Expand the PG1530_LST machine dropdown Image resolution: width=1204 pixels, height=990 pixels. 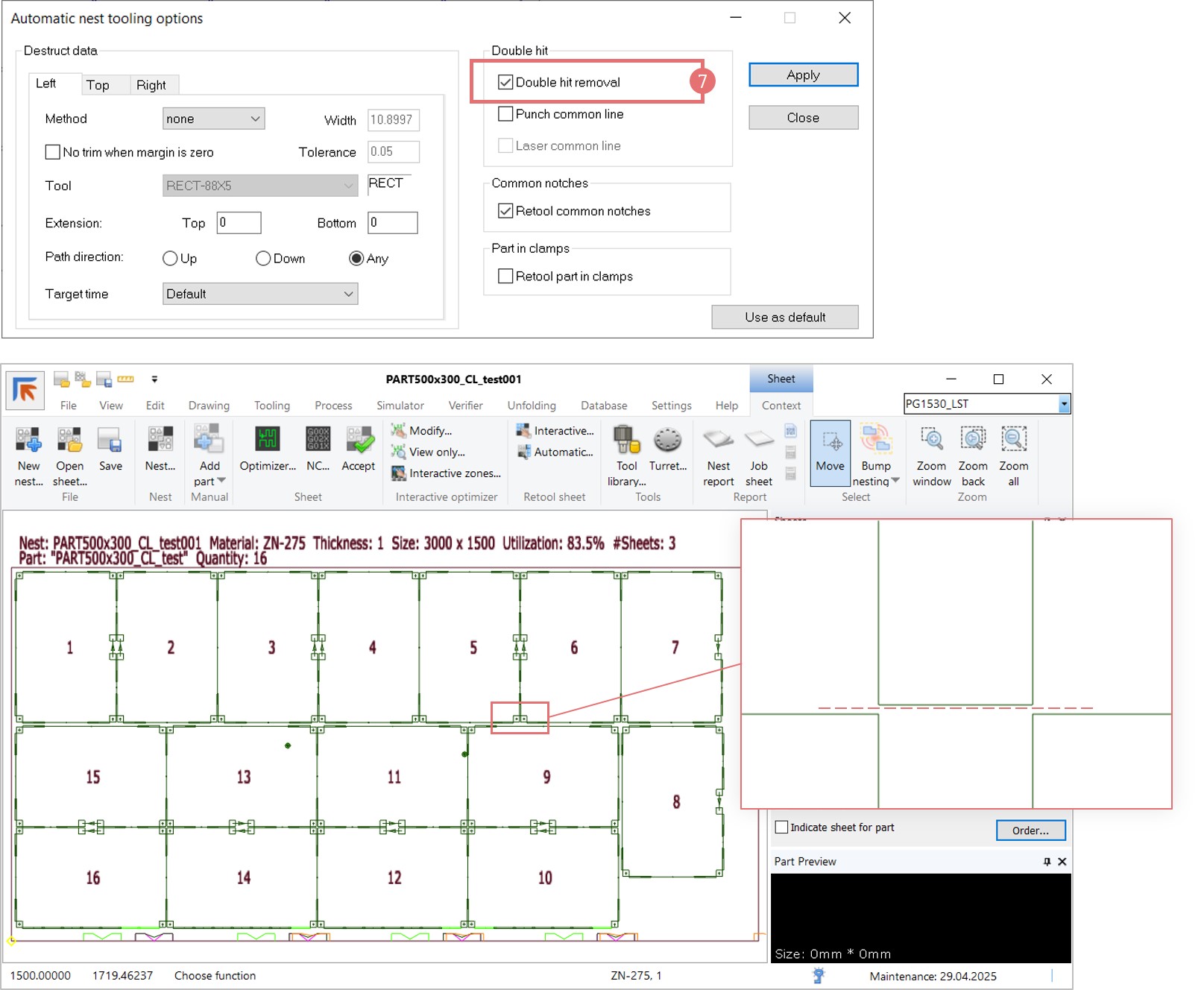point(1064,404)
